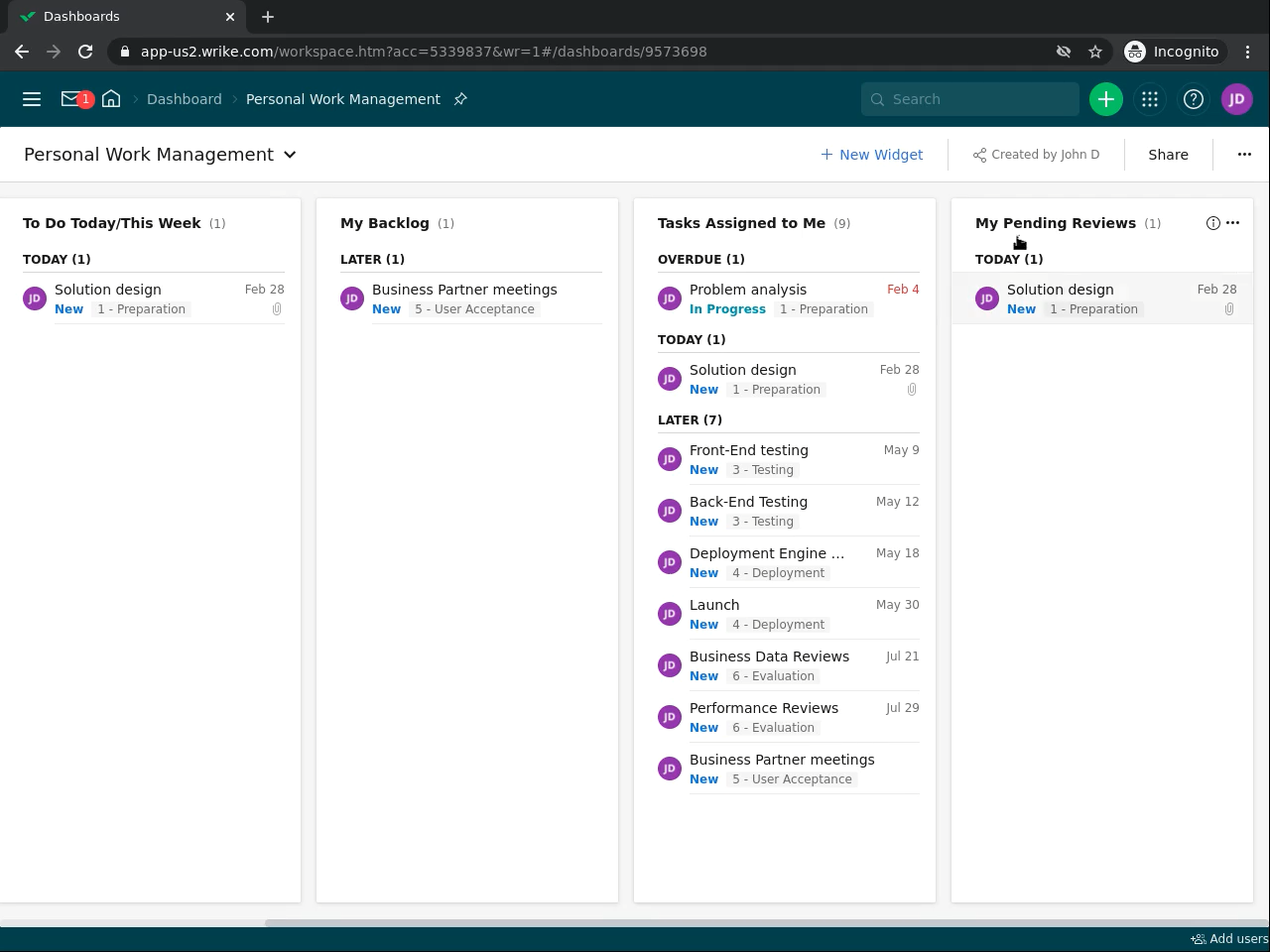
Task: Open the help question mark icon
Action: (1194, 99)
